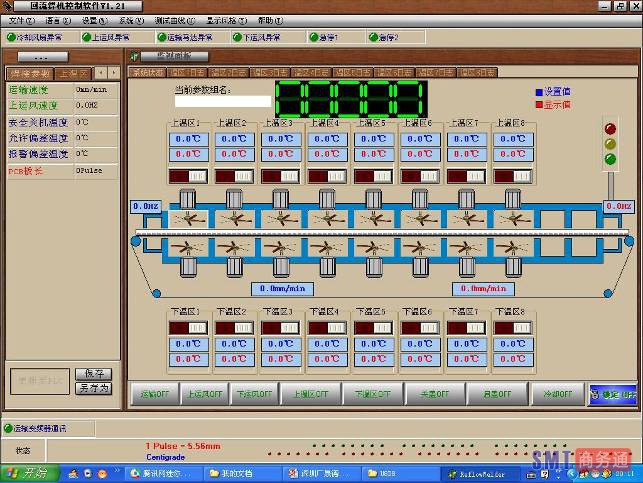This screenshot has width=643, height=483.
Task: Click the 运输OFF button
Action: (x=153, y=394)
